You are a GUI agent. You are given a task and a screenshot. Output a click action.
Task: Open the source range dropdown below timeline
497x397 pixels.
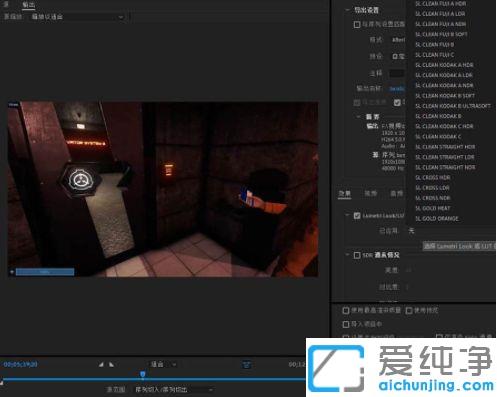(173, 389)
